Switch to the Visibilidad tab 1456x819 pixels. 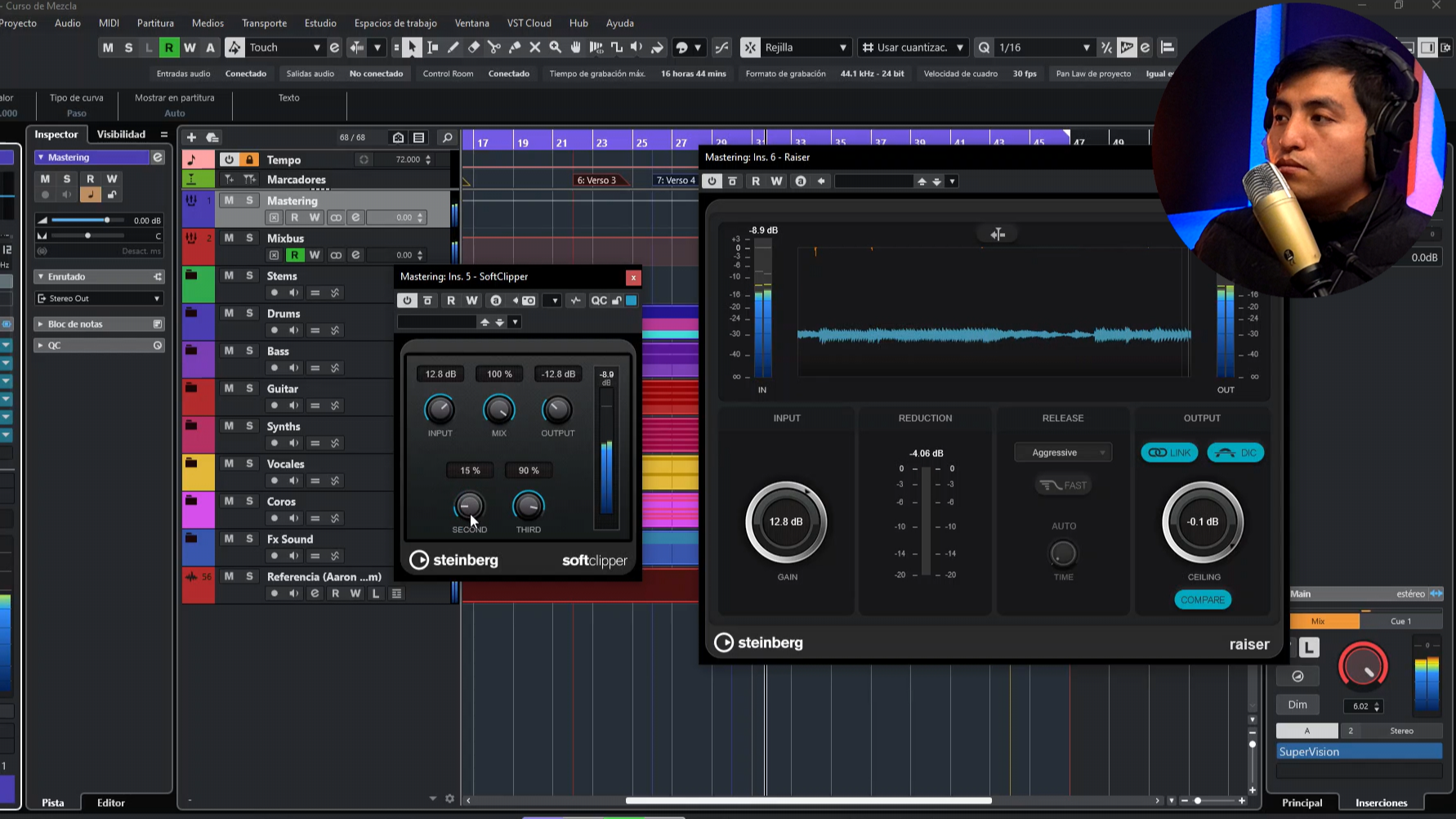coord(121,134)
